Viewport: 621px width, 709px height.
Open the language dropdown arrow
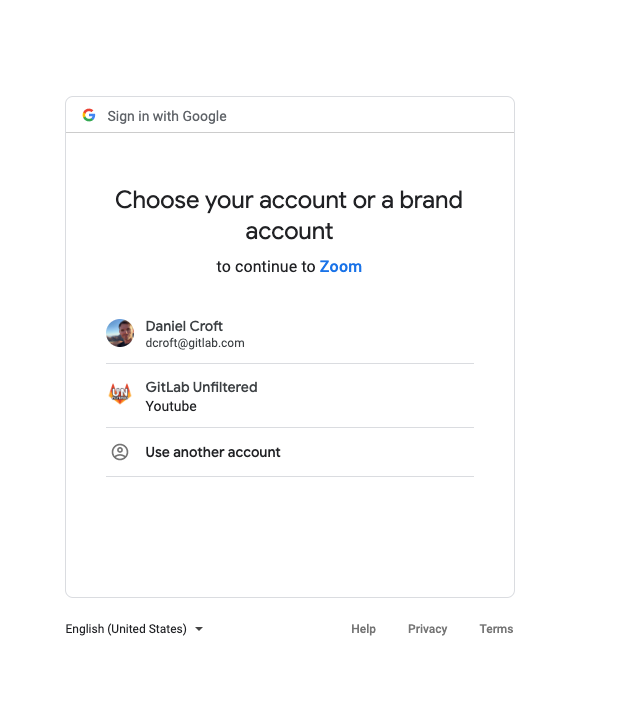pos(199,629)
